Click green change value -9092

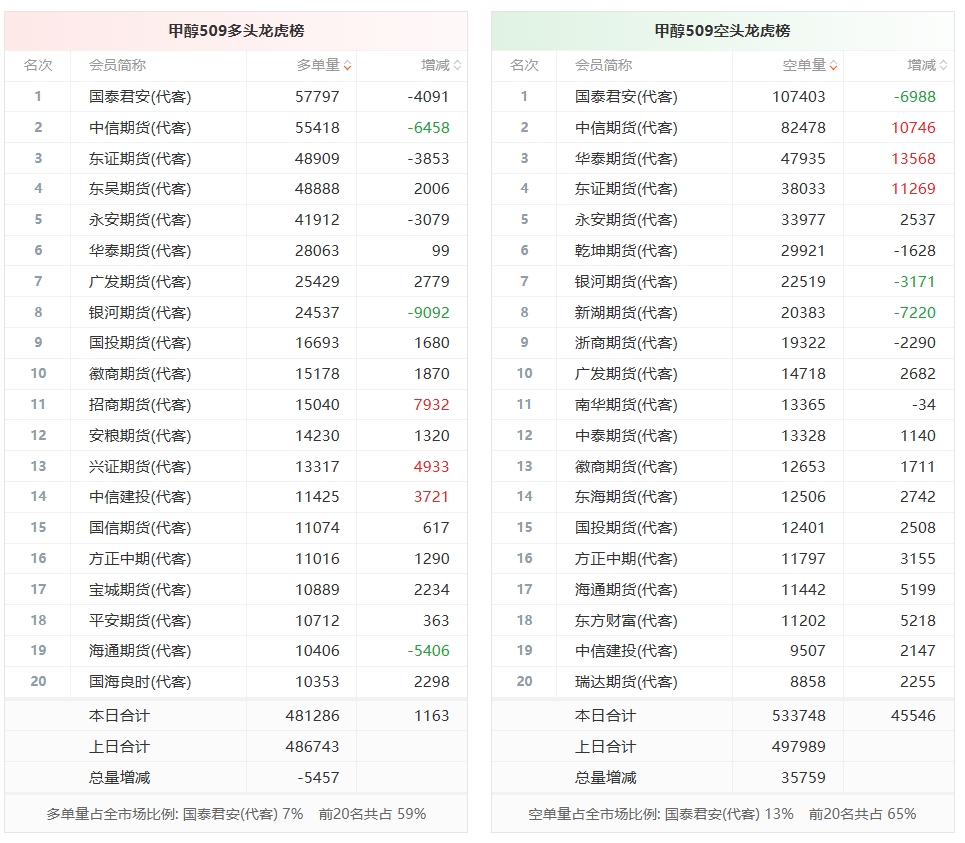[428, 312]
